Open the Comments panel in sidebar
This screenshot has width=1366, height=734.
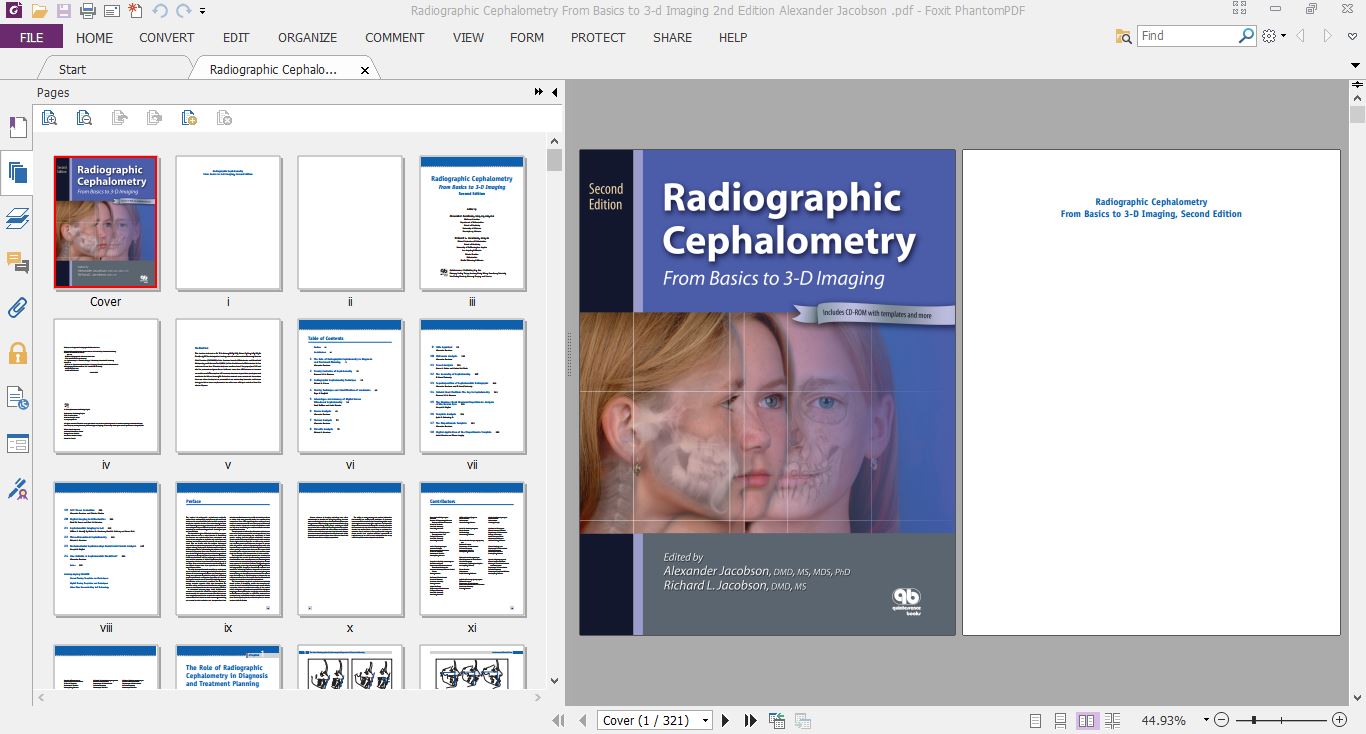[x=17, y=263]
